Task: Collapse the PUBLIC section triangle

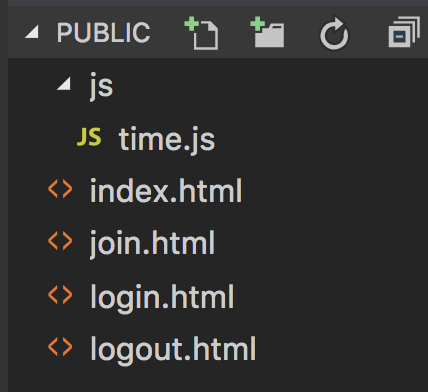Action: click(32, 32)
